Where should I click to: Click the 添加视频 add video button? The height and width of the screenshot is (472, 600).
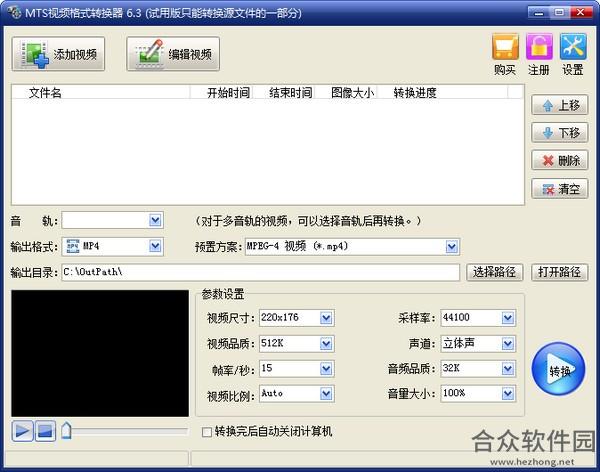(58, 54)
